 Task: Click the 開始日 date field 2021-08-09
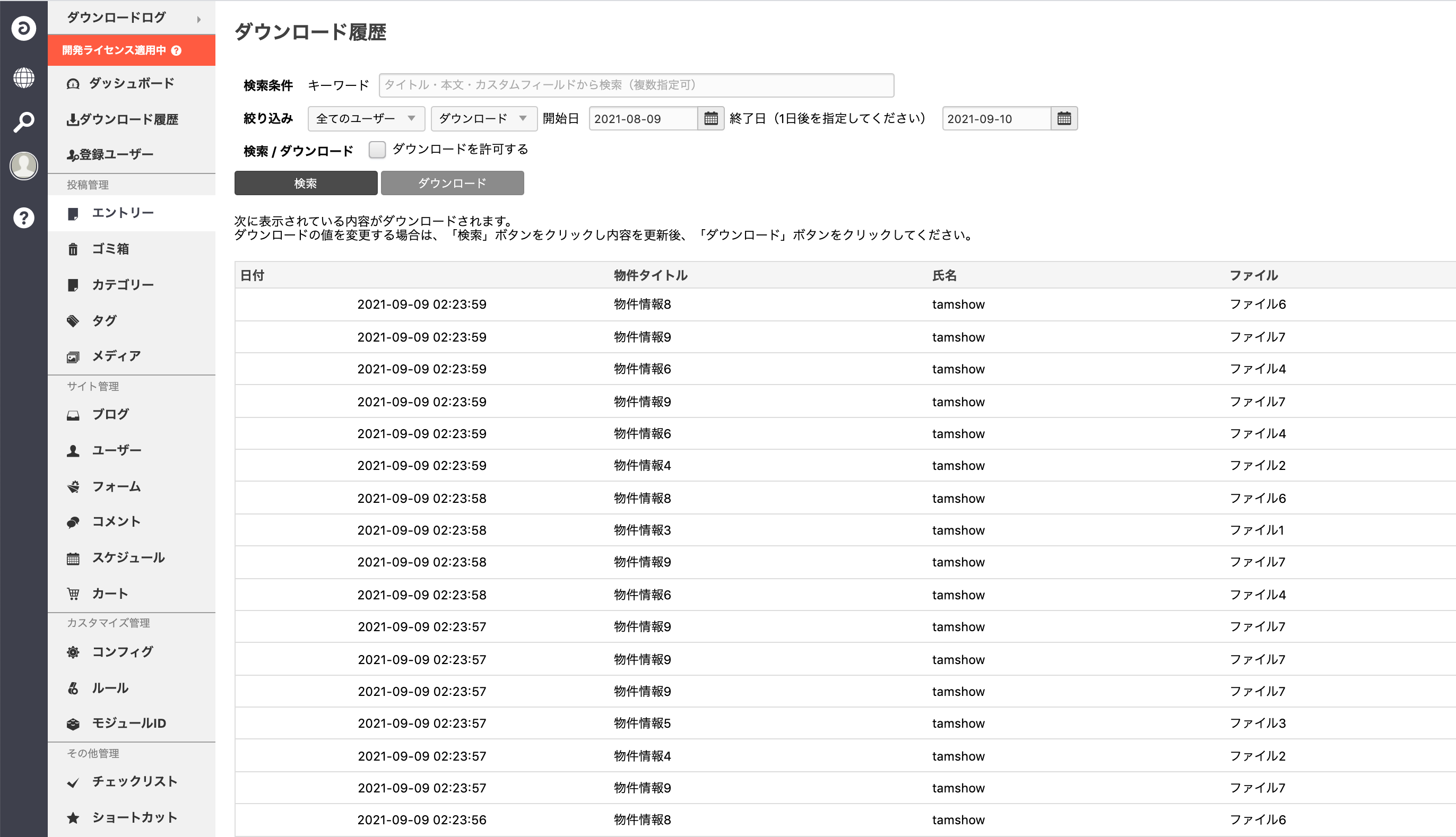pyautogui.click(x=643, y=118)
